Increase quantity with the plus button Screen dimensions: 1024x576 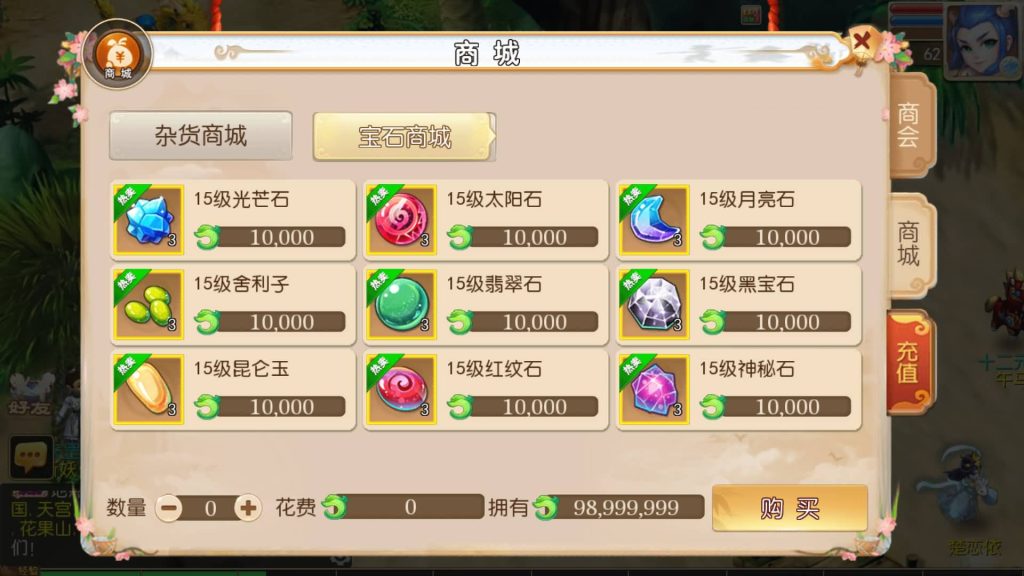pyautogui.click(x=248, y=508)
